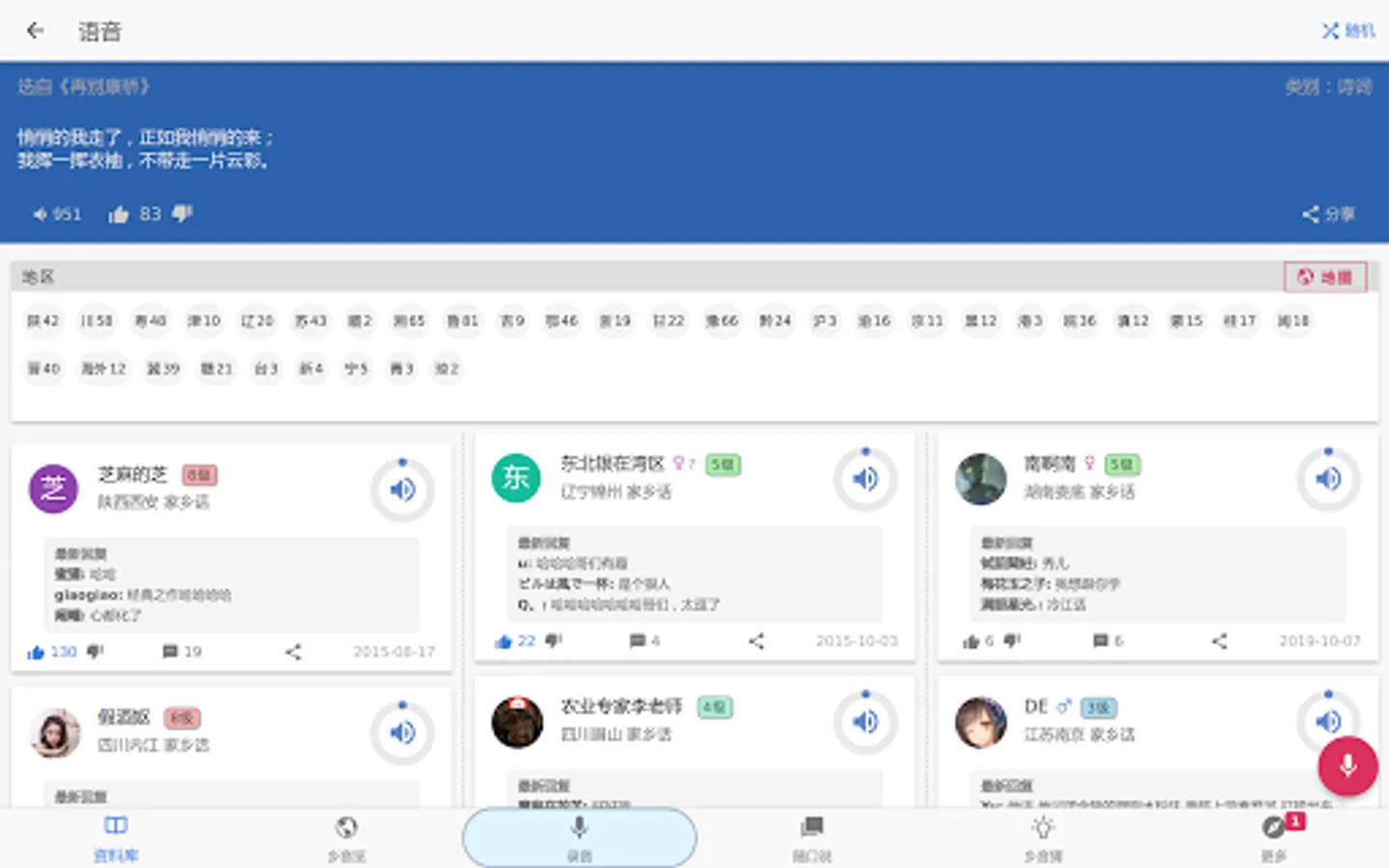Image resolution: width=1389 pixels, height=868 pixels.
Task: Open the 19 comments on 芝麻的芝's post
Action: pos(181,652)
